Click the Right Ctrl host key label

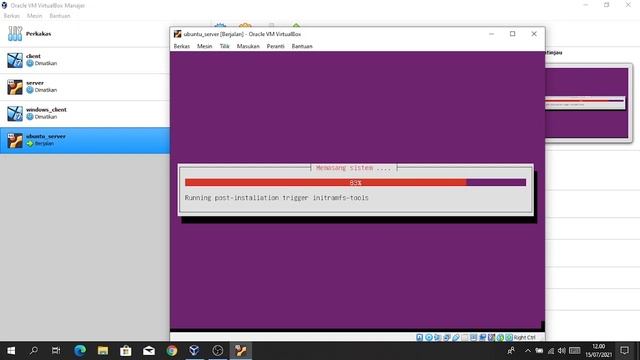[x=524, y=338]
